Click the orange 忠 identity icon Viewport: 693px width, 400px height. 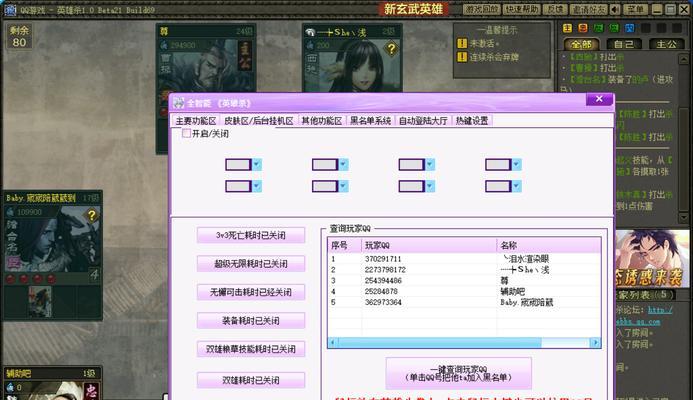[x=583, y=28]
